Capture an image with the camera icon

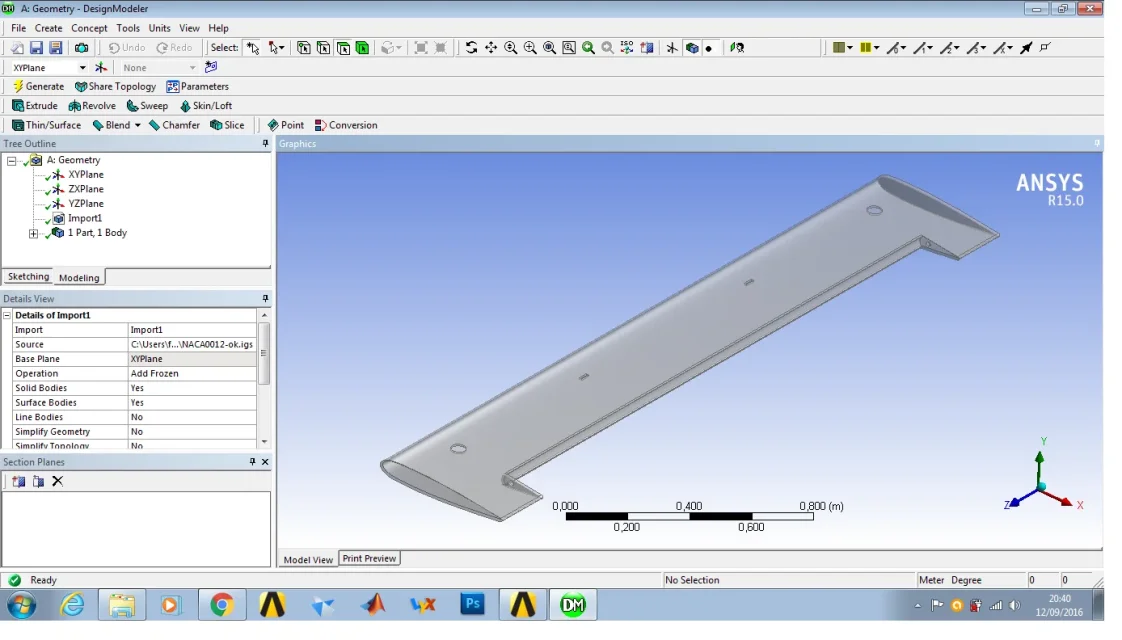[81, 48]
